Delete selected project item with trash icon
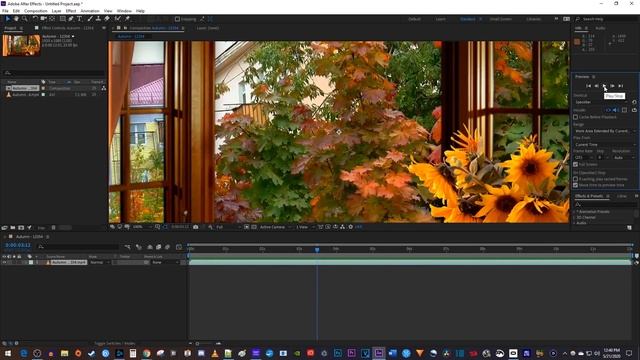Viewport: 640px width, 360px height. coord(53,228)
